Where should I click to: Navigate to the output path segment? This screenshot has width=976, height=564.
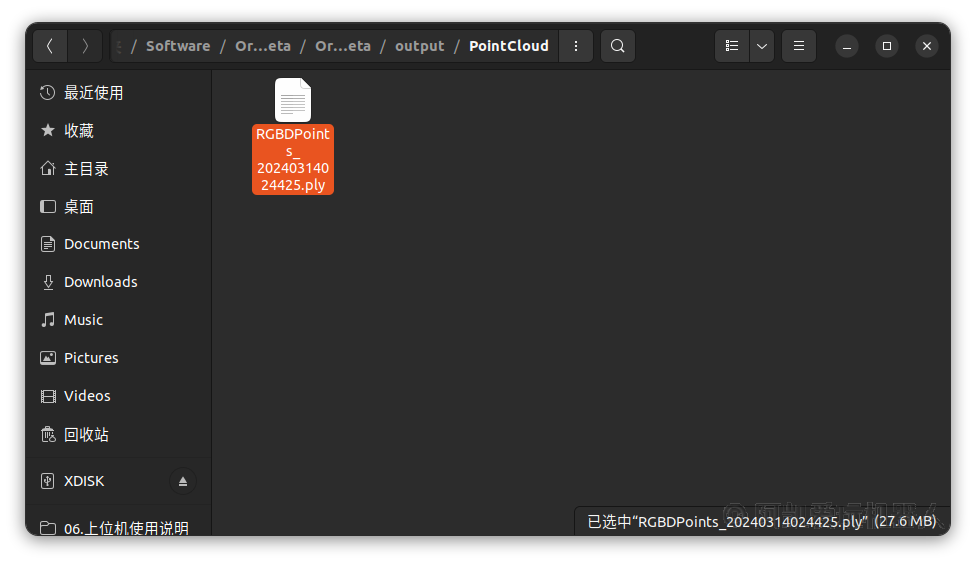[x=419, y=46]
